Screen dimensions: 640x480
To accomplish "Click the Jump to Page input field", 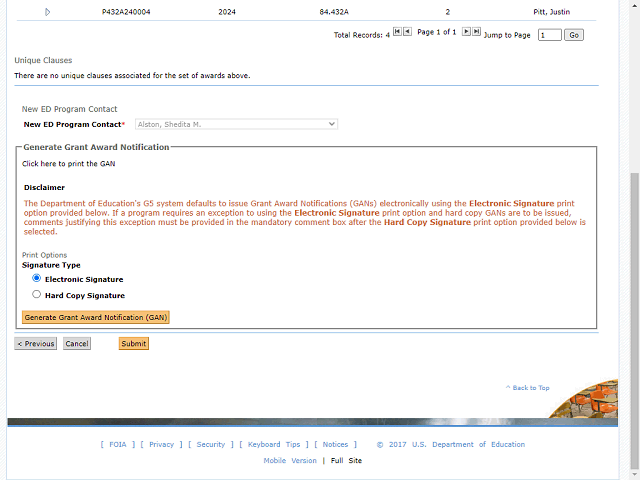I will 550,35.
